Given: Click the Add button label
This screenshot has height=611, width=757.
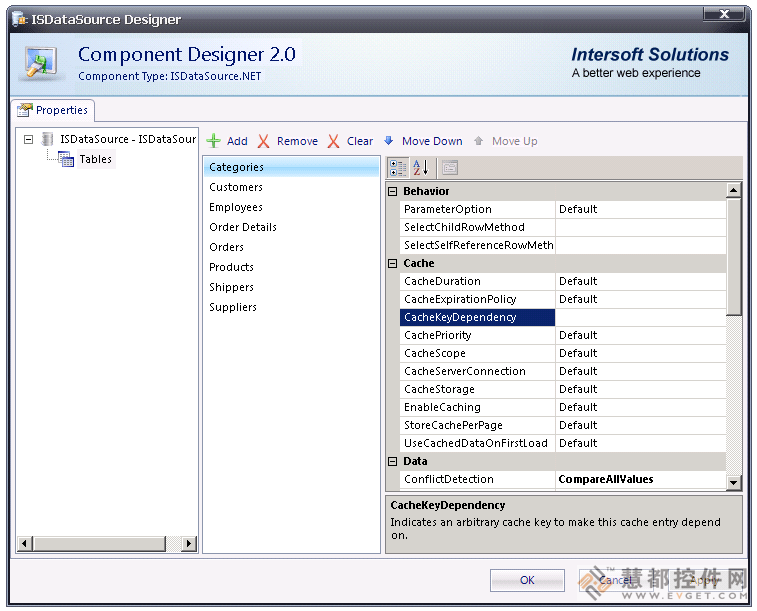Looking at the screenshot, I should (237, 141).
